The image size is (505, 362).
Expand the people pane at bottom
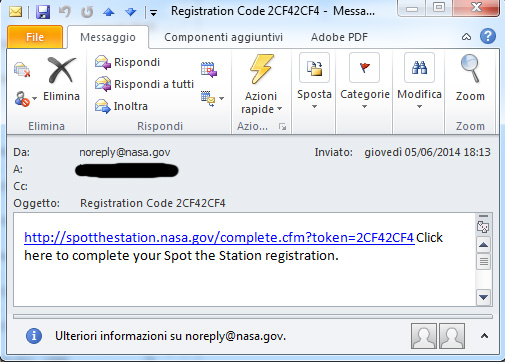(484, 336)
